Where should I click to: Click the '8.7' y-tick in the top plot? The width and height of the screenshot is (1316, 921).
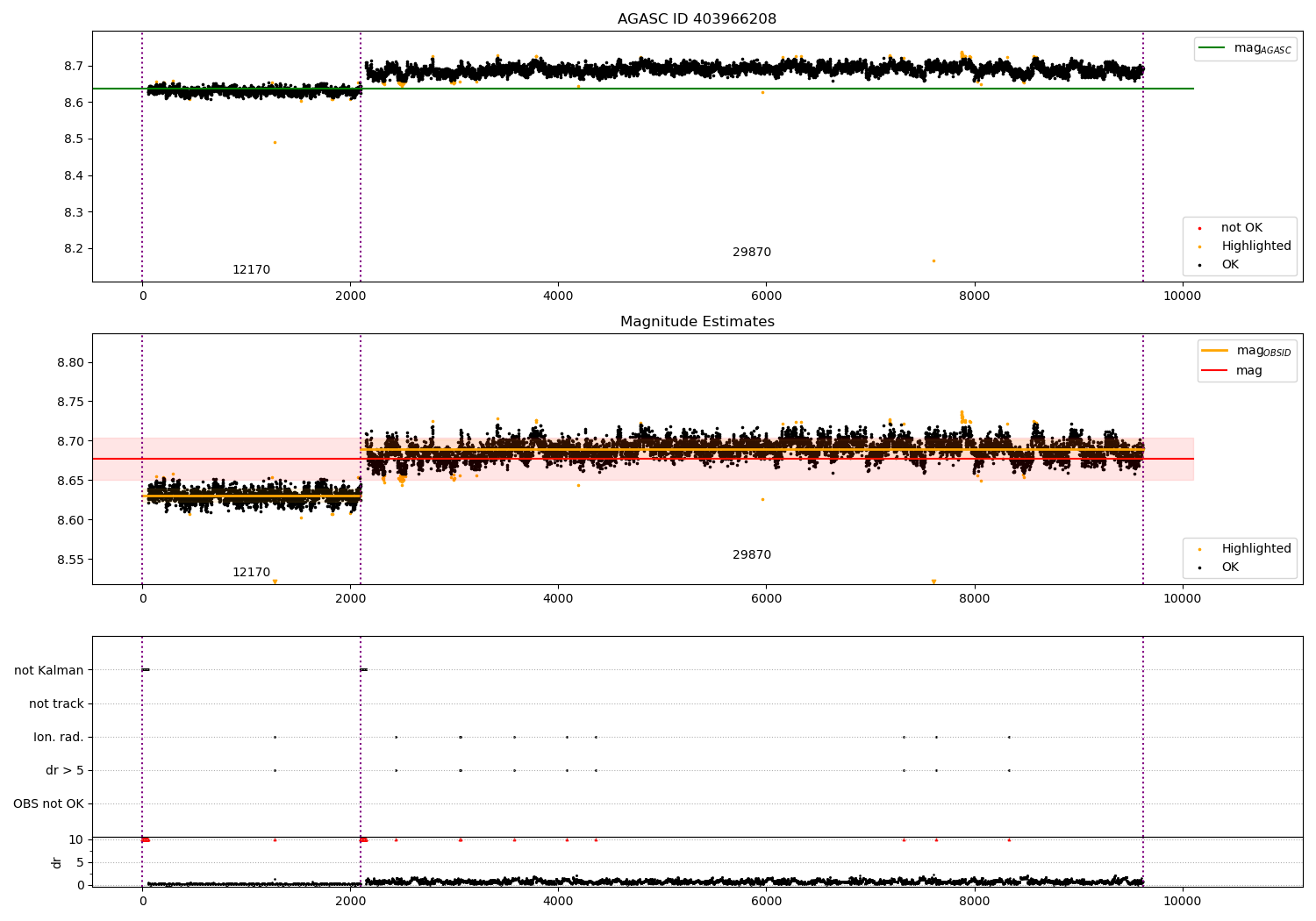[x=74, y=67]
